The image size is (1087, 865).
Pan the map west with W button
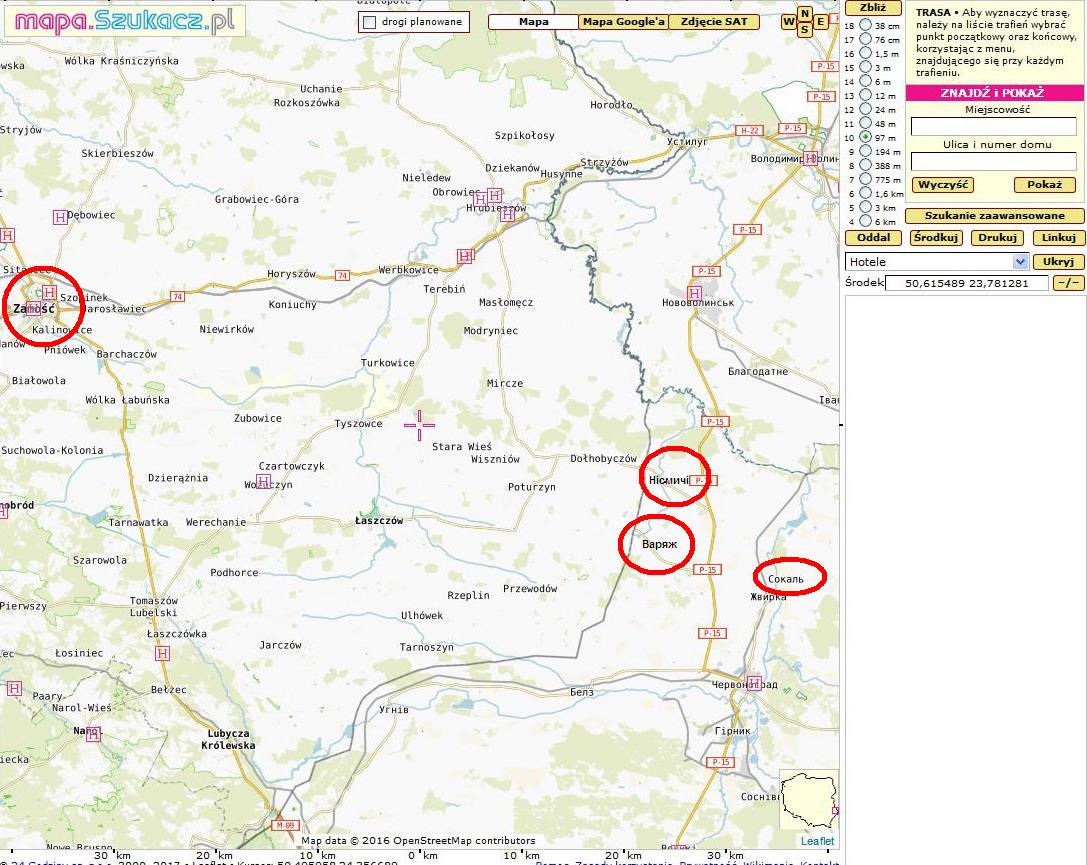pos(789,22)
